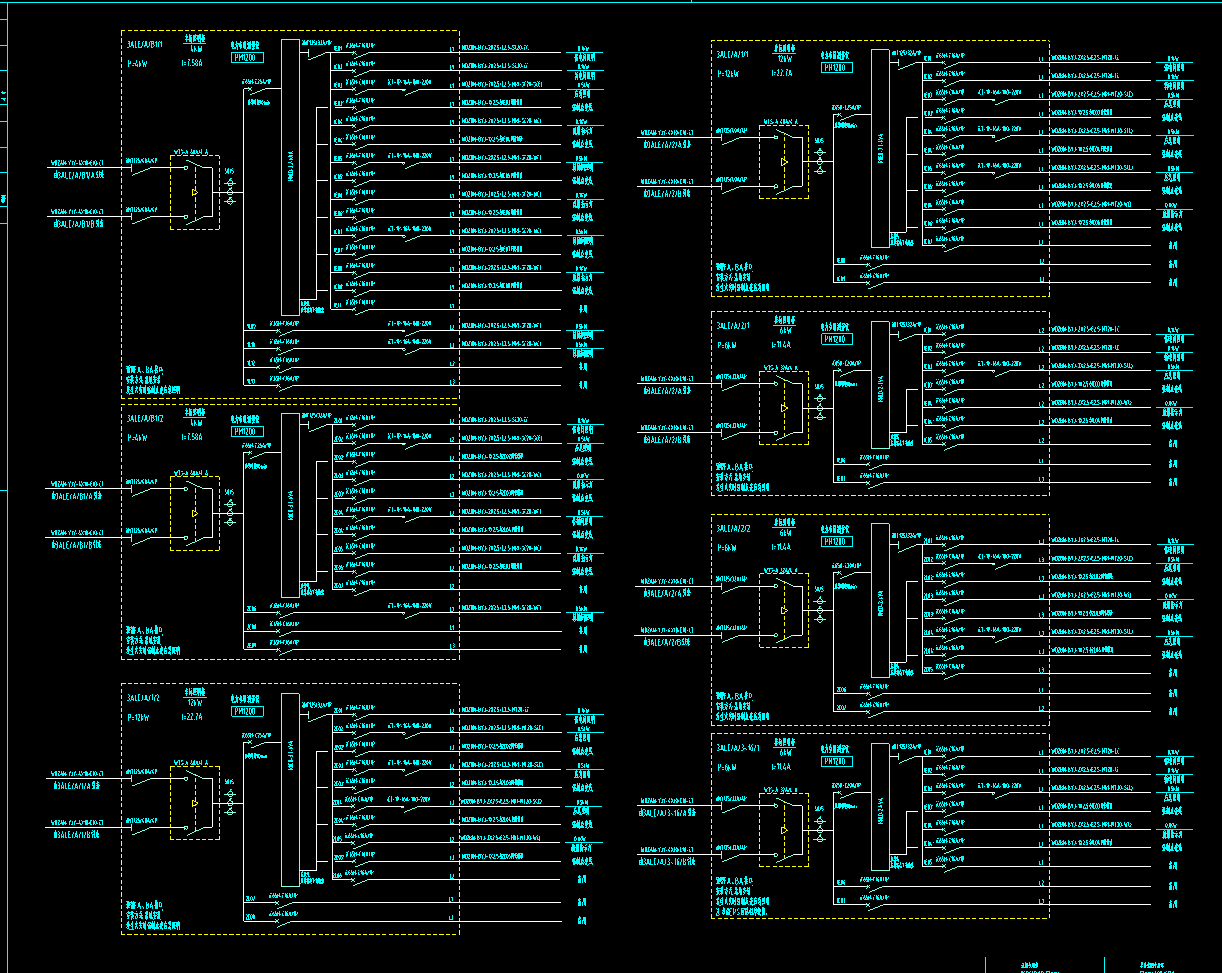
Task: Click the current transformer circles in panel 3ALE/A/1/2
Action: [231, 802]
